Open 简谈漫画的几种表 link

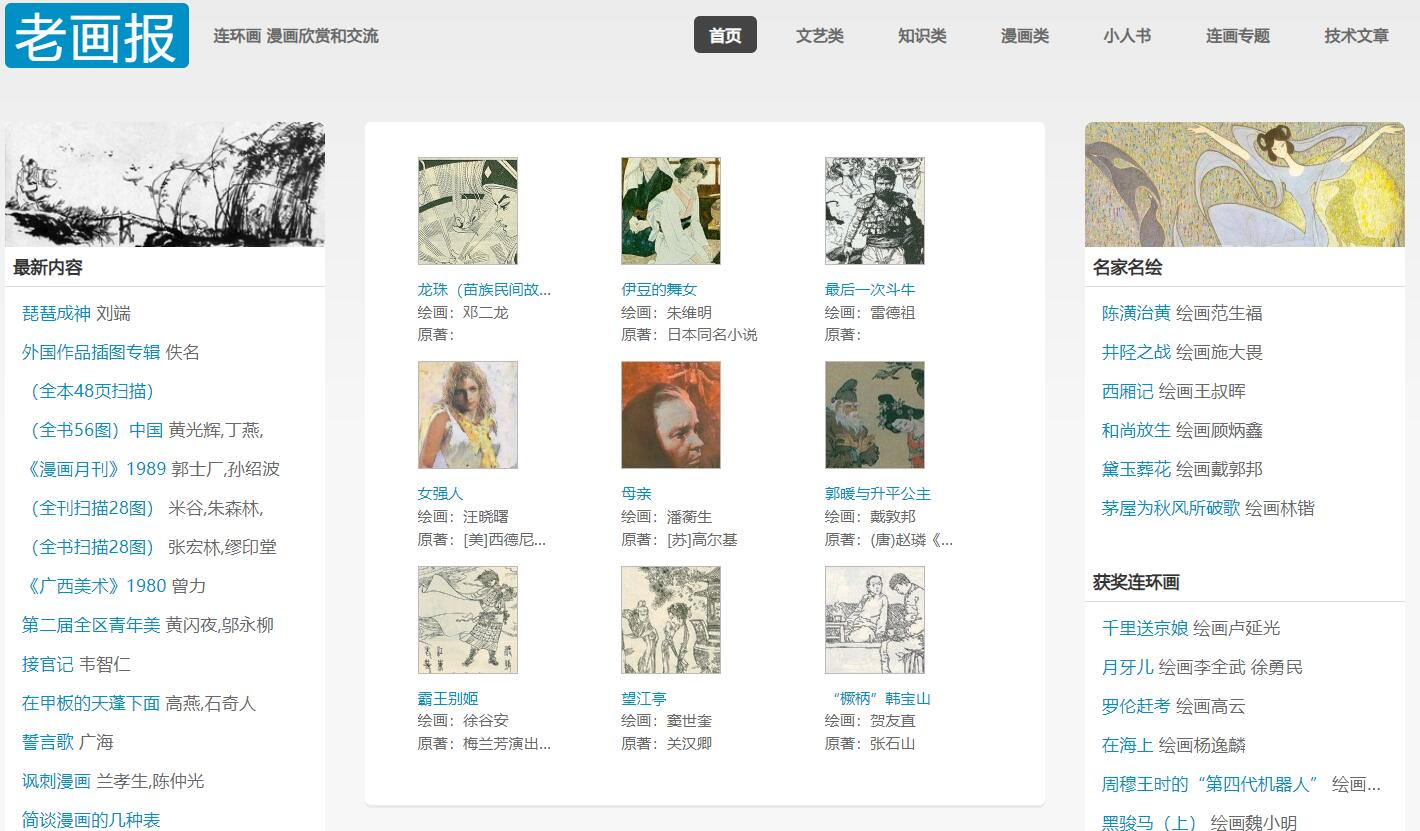(91, 820)
